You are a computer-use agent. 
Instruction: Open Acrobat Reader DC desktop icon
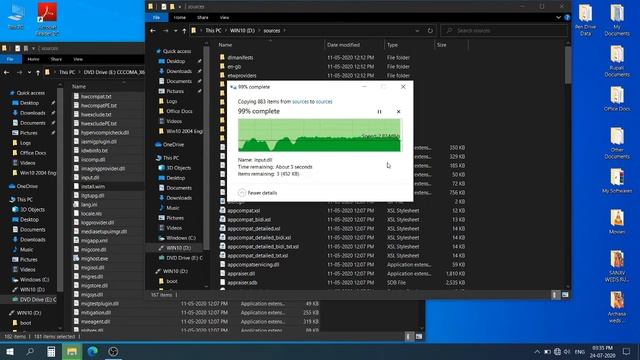(x=47, y=19)
